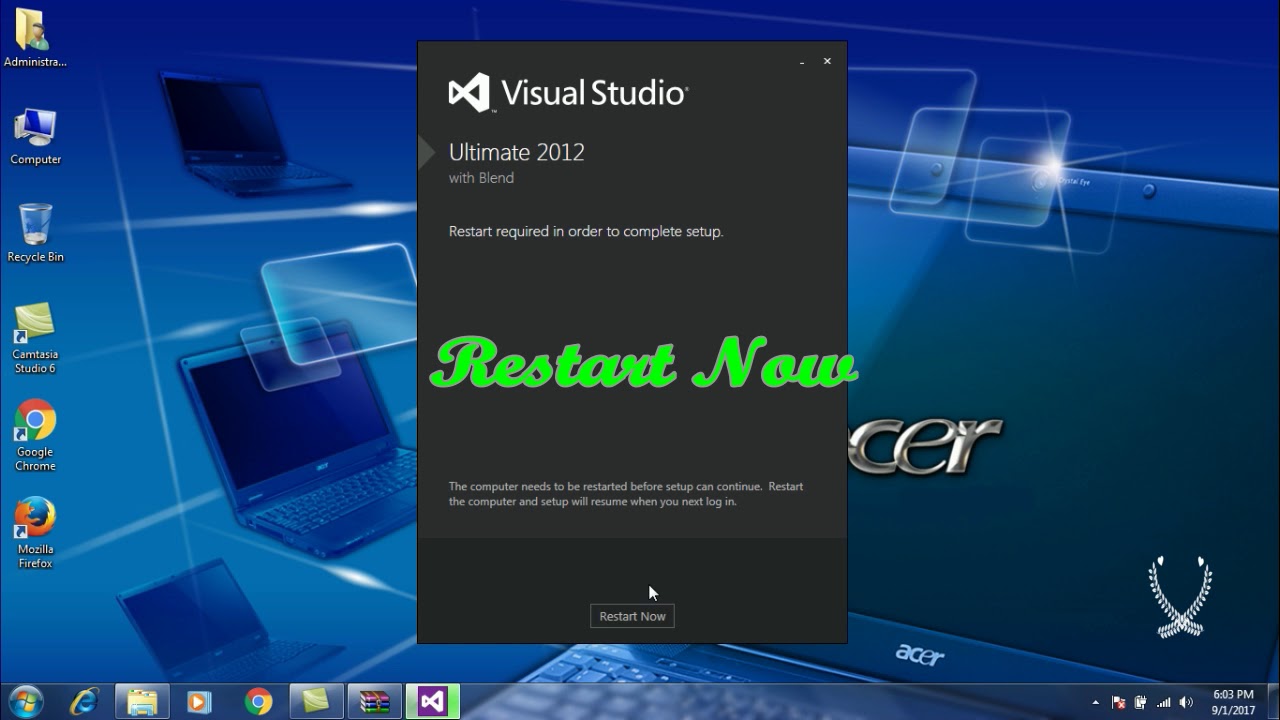This screenshot has height=720, width=1280.
Task: Click 'The computer needs to be restarted' message
Action: 625,494
